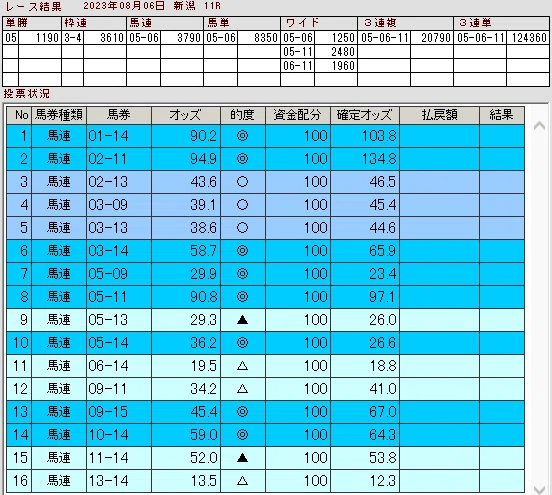This screenshot has width=552, height=495.
Task: Click the 資金配分 column header
Action: (298, 115)
